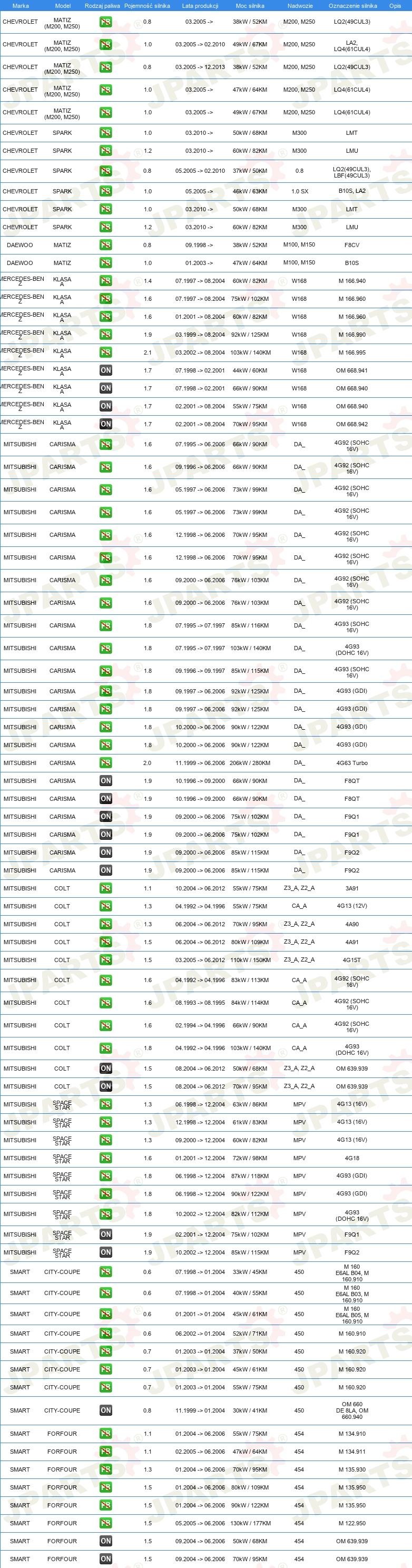Click diesel ON icon for City-Coupe 30kW / 41KM row

pyautogui.click(x=106, y=1410)
